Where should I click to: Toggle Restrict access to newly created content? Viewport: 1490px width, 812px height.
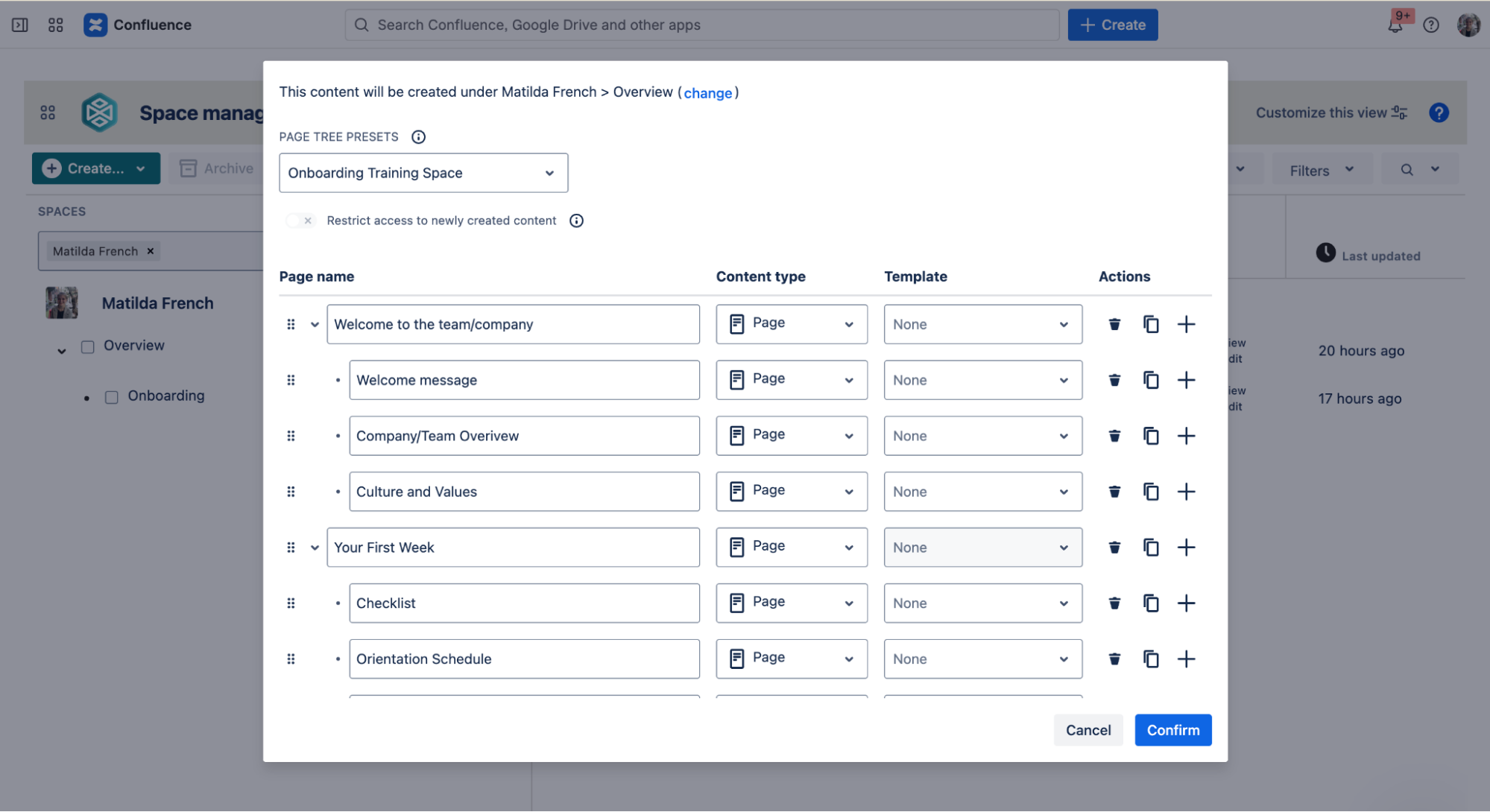300,221
